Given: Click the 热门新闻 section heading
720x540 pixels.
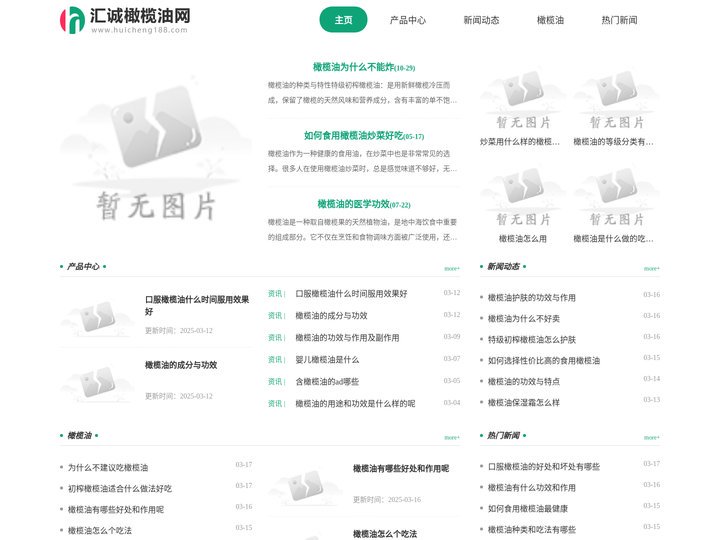Looking at the screenshot, I should [503, 435].
